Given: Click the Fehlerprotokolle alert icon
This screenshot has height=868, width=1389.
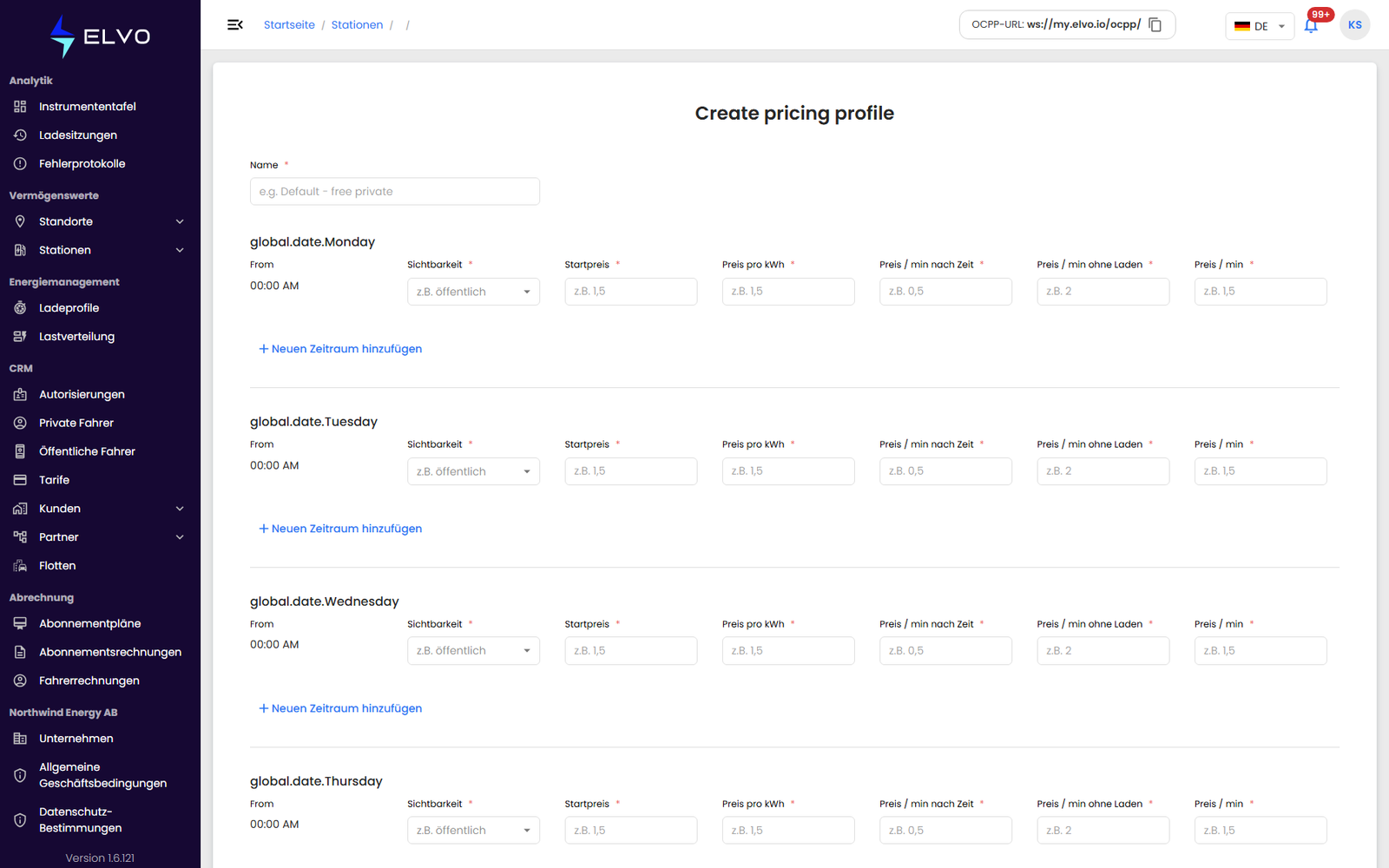Looking at the screenshot, I should (20, 164).
